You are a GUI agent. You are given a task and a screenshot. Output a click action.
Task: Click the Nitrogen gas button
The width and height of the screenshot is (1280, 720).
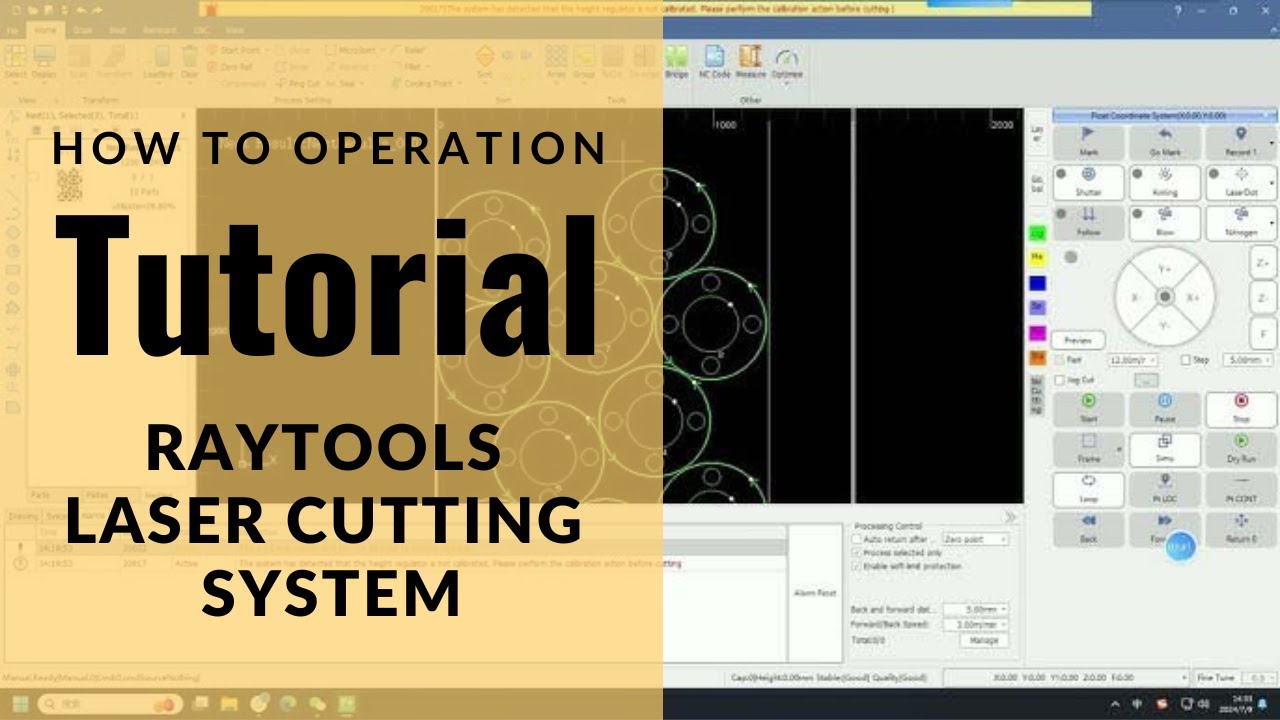(x=1241, y=222)
